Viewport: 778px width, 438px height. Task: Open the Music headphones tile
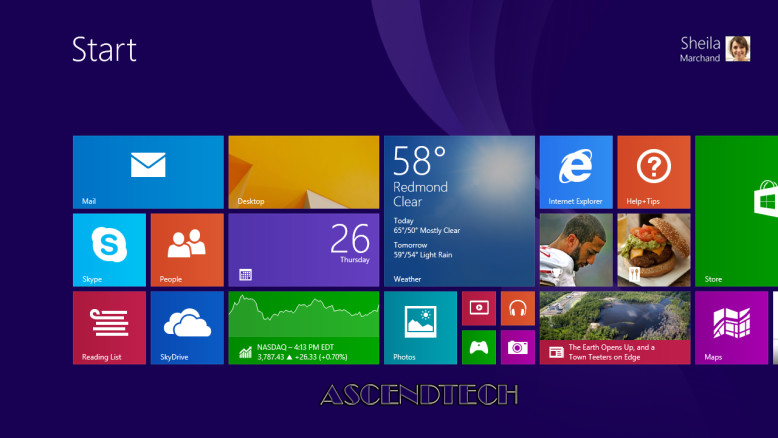click(518, 308)
